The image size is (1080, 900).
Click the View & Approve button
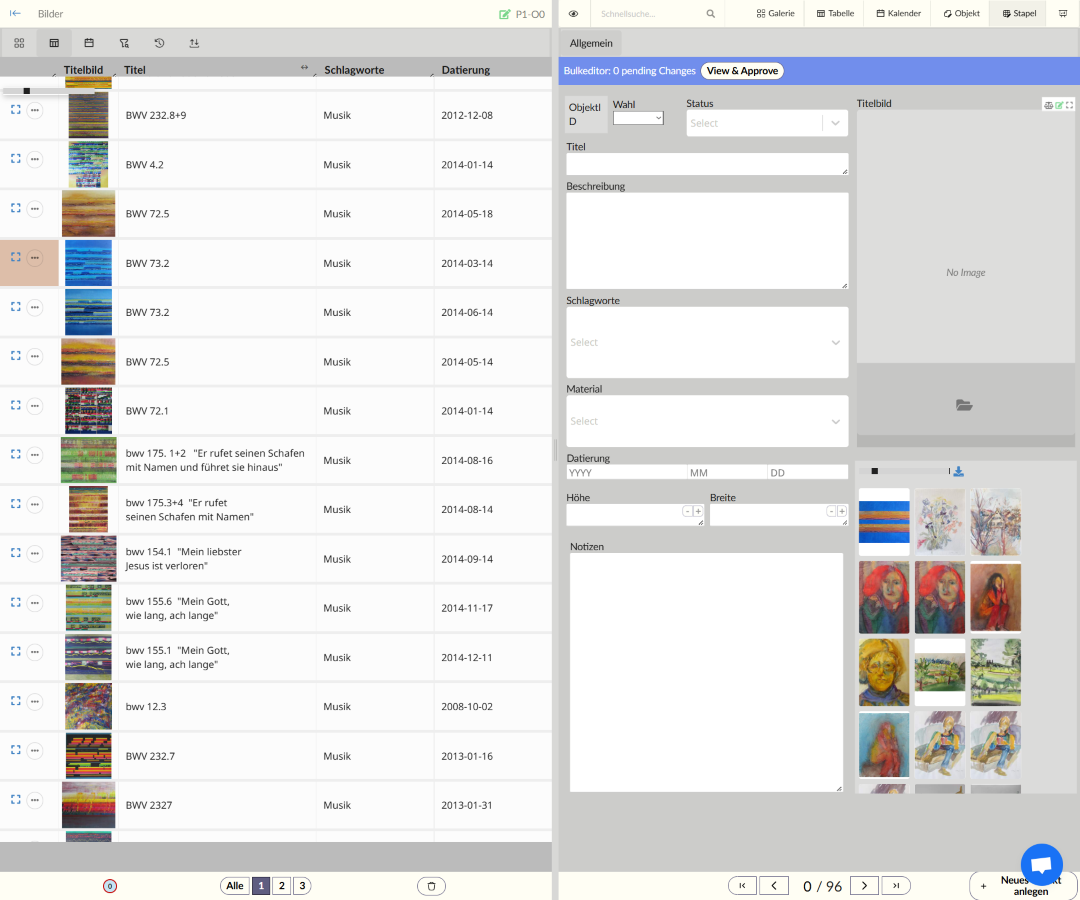click(742, 71)
